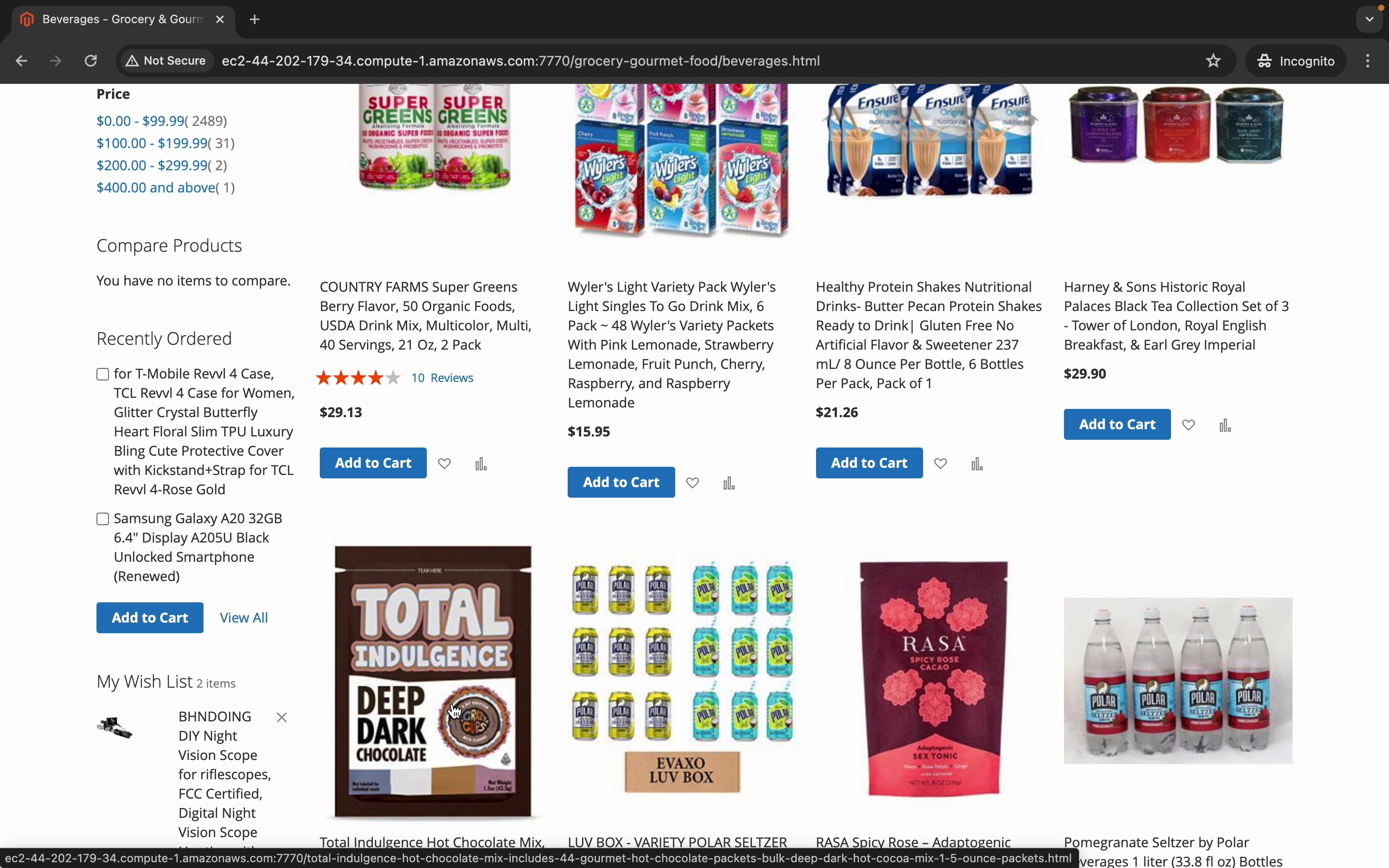
Task: Expand the tab search dropdown arrow
Action: click(1370, 19)
